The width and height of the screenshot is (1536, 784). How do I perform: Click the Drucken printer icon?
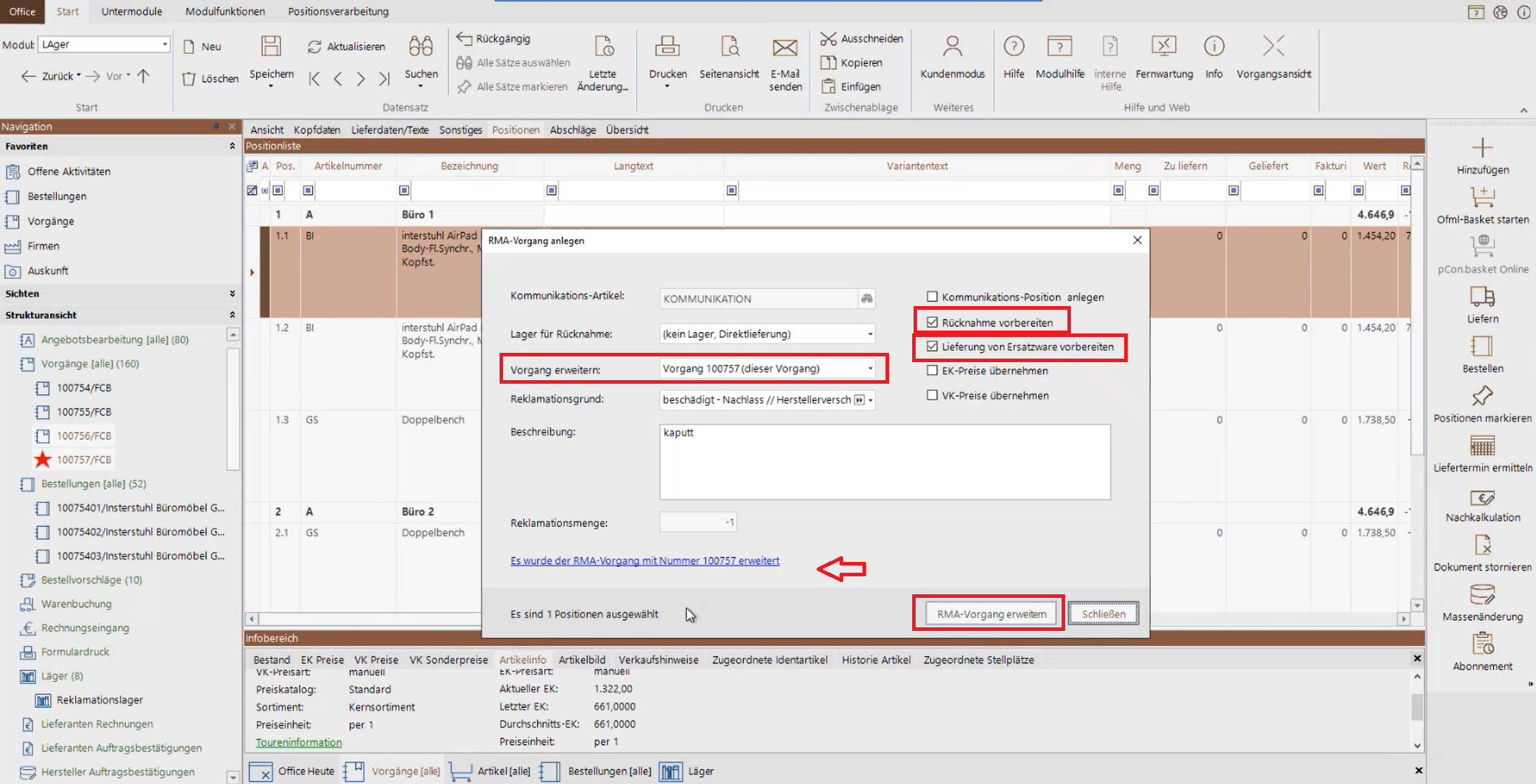[667, 47]
